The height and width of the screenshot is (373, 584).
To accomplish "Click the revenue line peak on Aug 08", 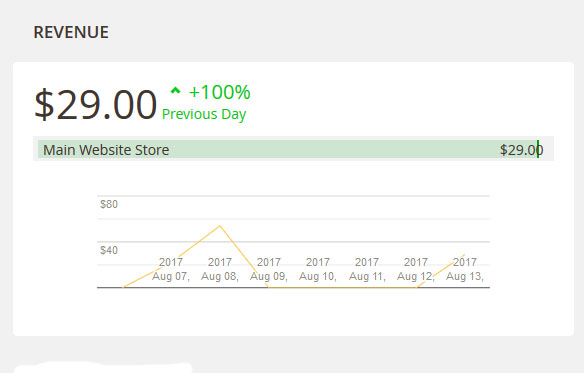I will [x=220, y=225].
